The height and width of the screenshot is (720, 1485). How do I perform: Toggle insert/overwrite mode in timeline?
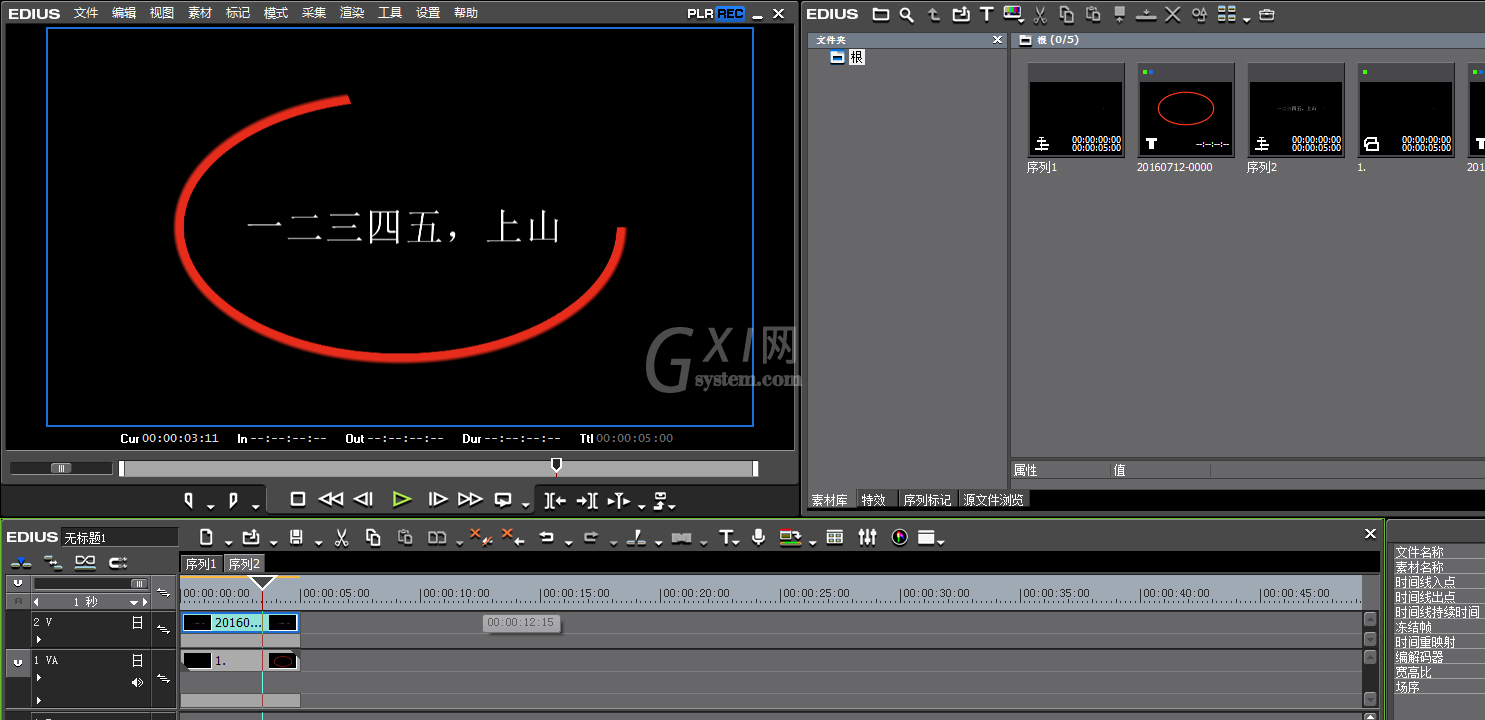[21, 562]
